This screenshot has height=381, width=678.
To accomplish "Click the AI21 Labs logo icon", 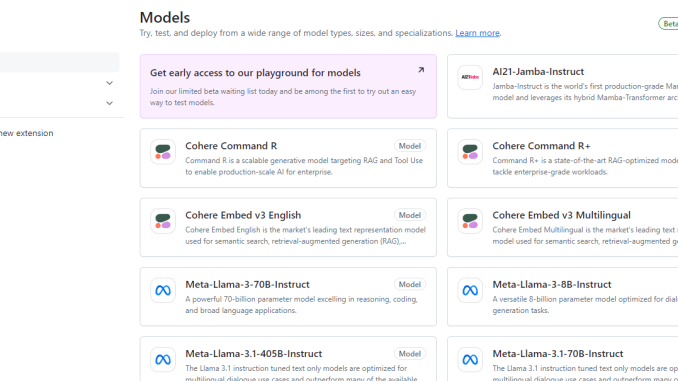I will (470, 77).
